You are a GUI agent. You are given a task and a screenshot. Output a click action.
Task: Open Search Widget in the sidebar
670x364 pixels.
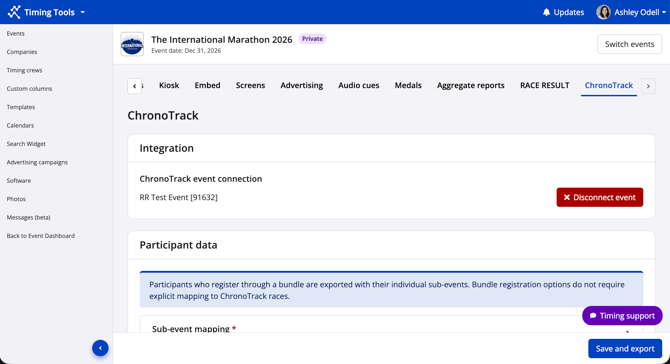(x=26, y=144)
